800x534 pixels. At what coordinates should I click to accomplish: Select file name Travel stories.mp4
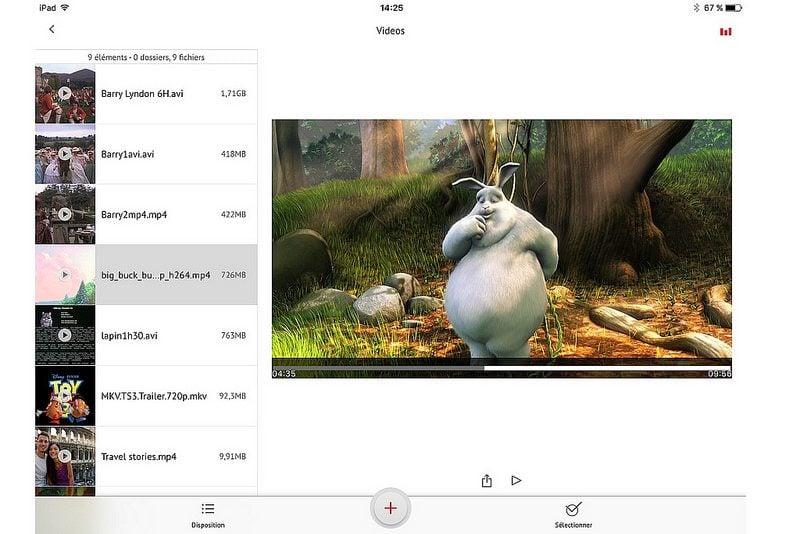139,456
